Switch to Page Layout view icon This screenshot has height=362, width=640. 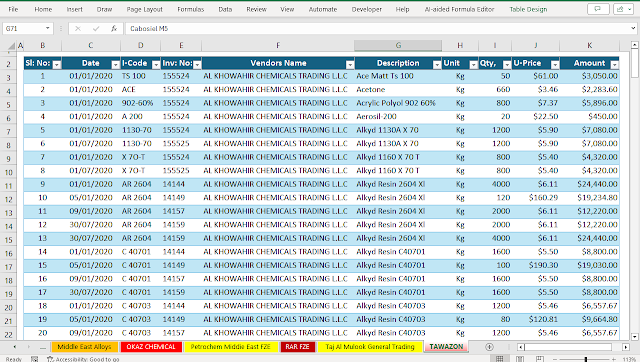[520, 359]
